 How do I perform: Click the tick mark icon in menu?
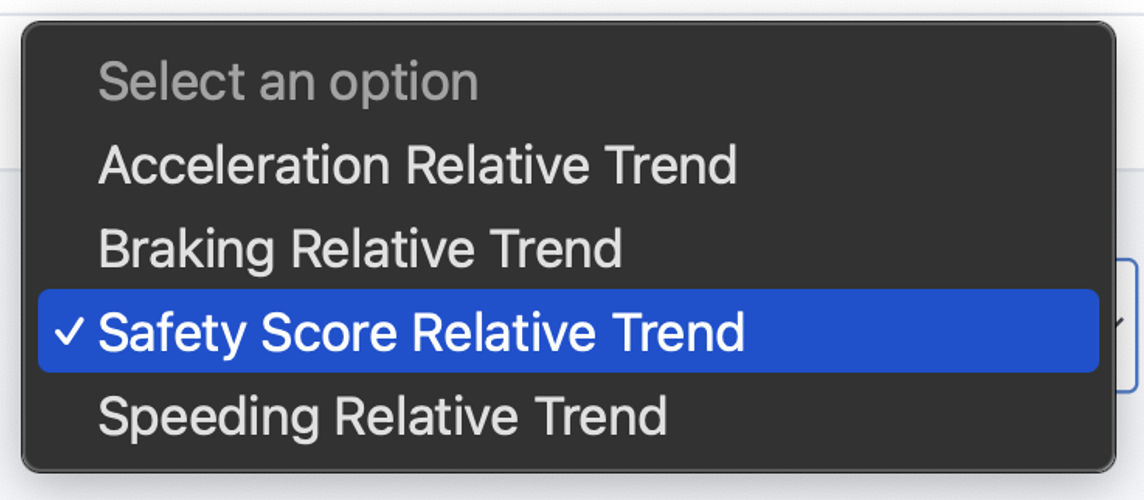click(69, 332)
